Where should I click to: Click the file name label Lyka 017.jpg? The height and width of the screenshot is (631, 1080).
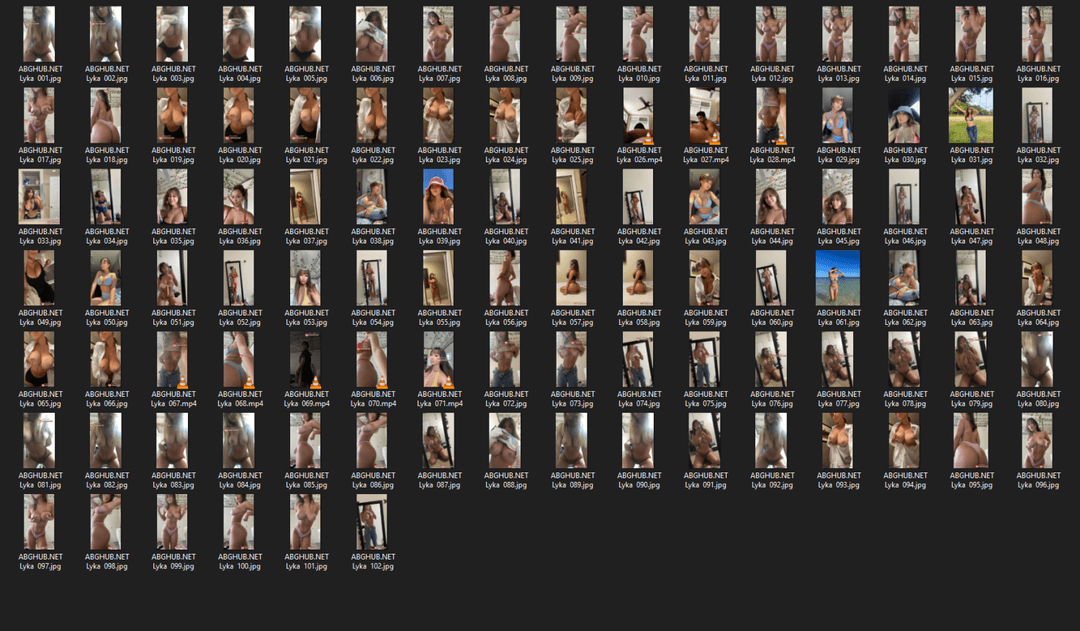click(40, 160)
